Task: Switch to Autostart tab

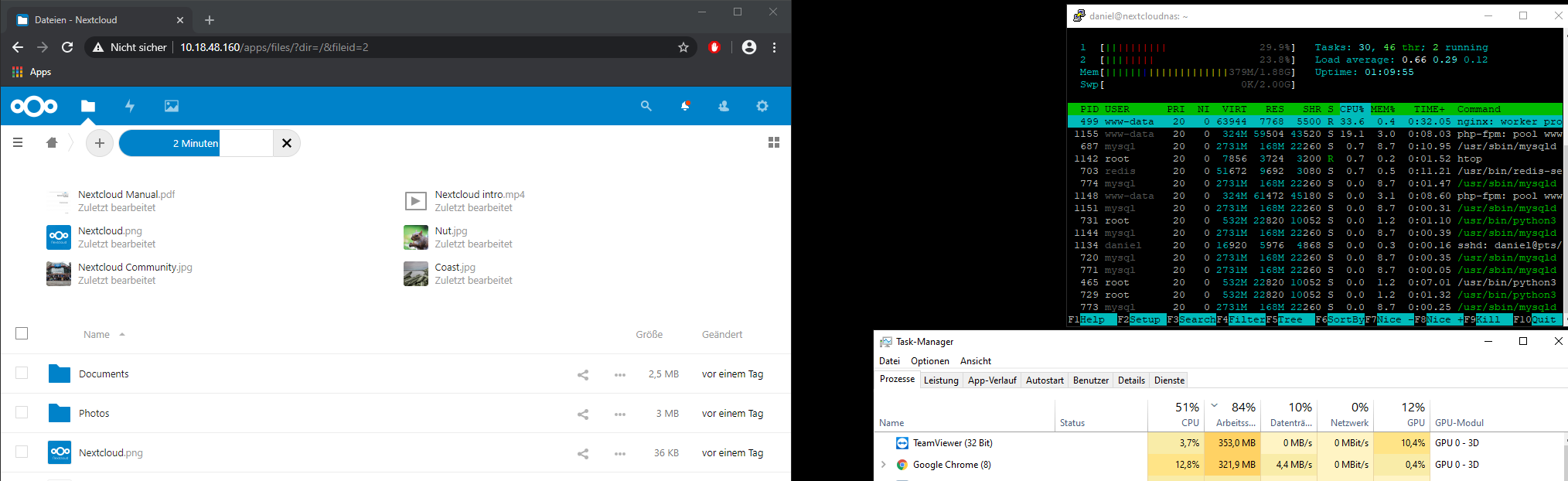Action: 1045,380
